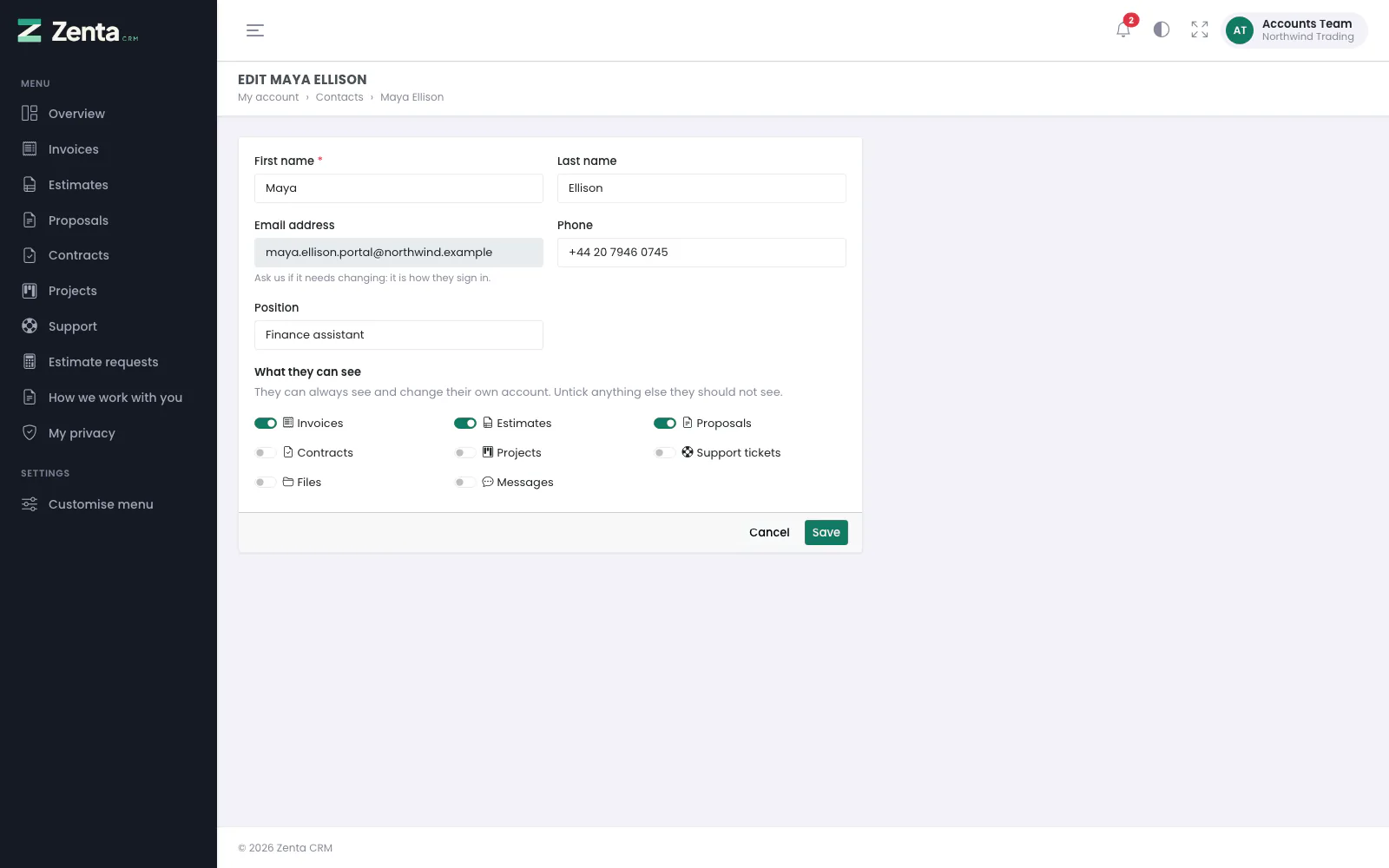Turn off the Invoices visibility toggle
The width and height of the screenshot is (1389, 868).
coord(266,424)
